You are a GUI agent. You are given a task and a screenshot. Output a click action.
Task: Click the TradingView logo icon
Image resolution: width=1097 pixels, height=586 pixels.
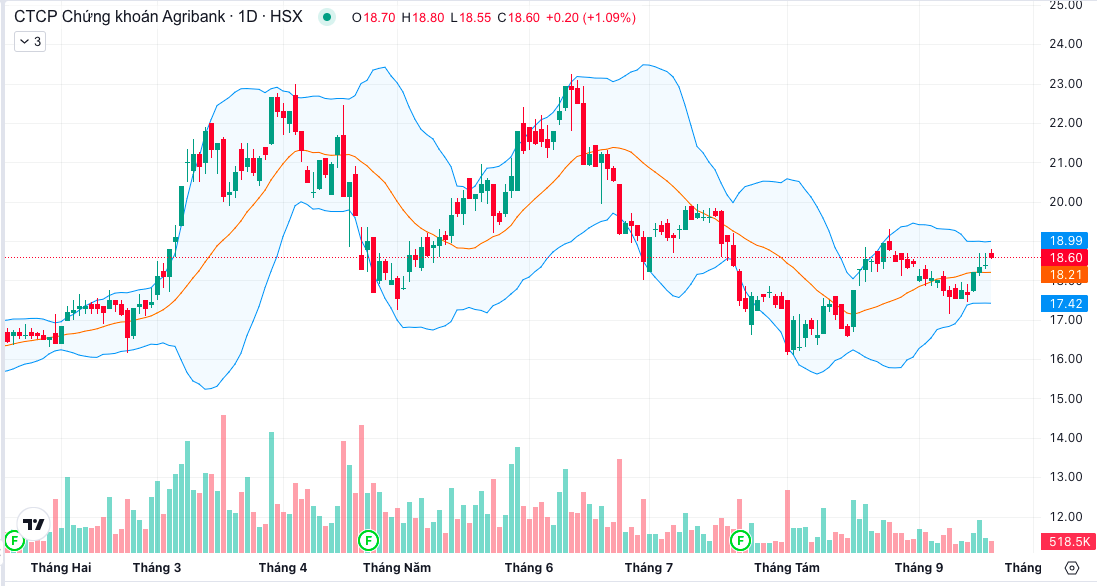coord(34,525)
